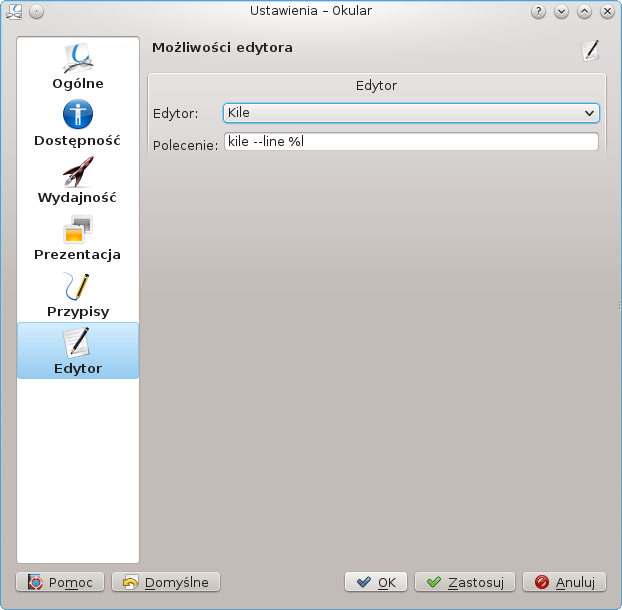Image resolution: width=622 pixels, height=610 pixels.
Task: Confirm the settings with OK
Action: pos(377,582)
